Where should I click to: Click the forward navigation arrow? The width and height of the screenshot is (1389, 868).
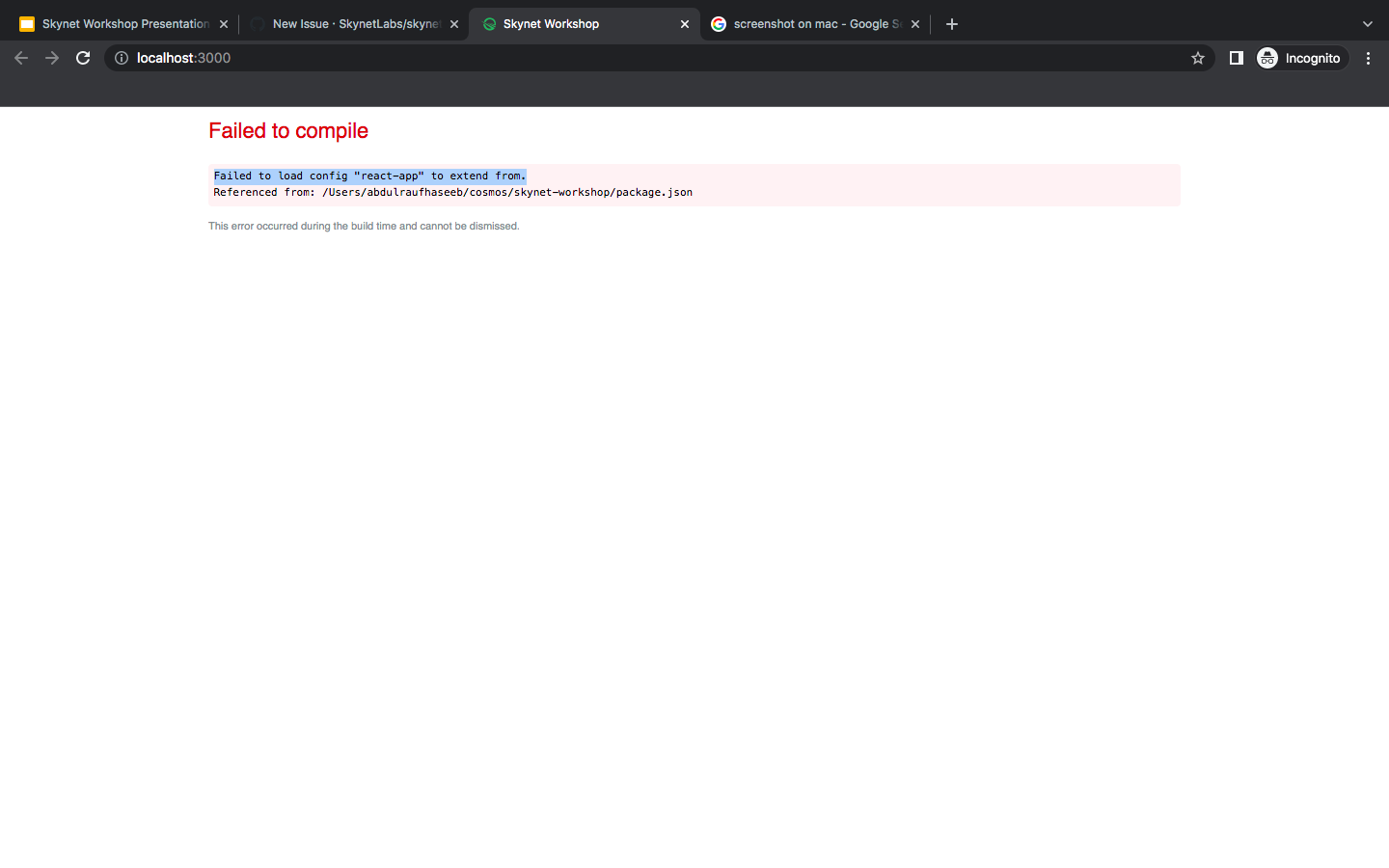click(51, 58)
